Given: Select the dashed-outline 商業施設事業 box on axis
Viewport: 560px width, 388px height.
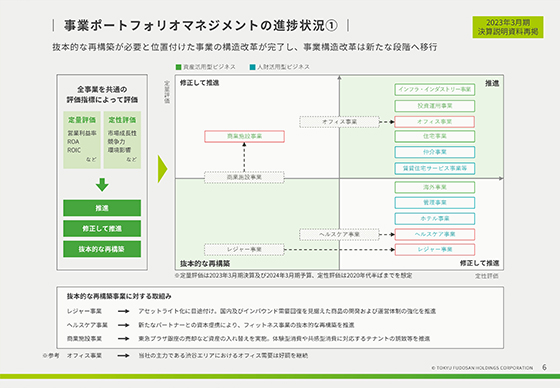Looking at the screenshot, I should click(x=244, y=177).
